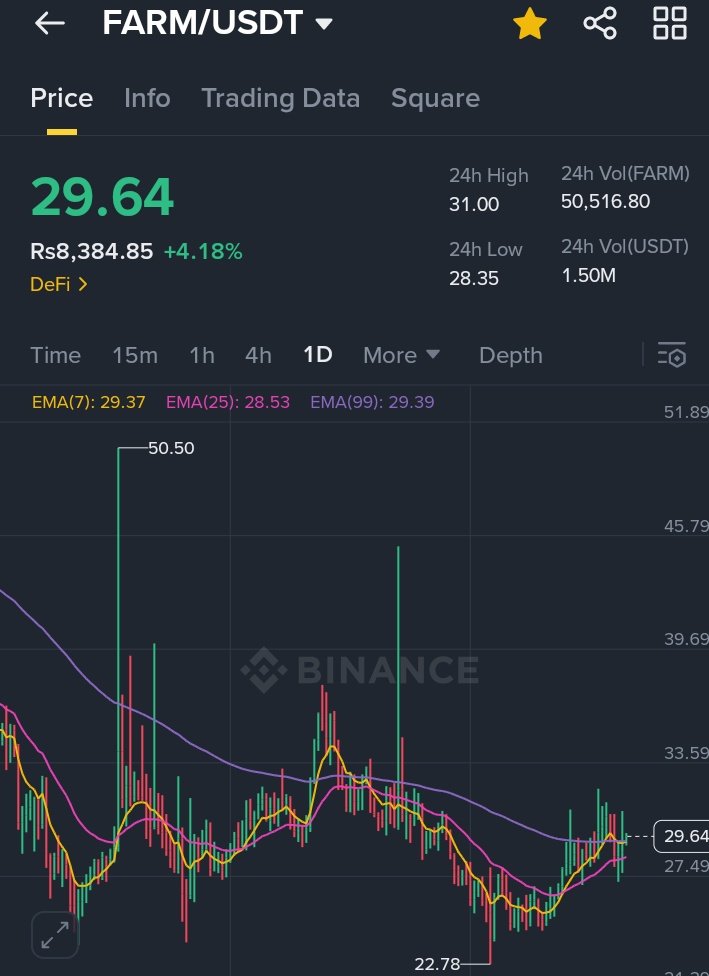Screen dimensions: 709x976
Task: Tap the 24h Vol(FARM) value 50,516.80
Action: click(x=606, y=201)
